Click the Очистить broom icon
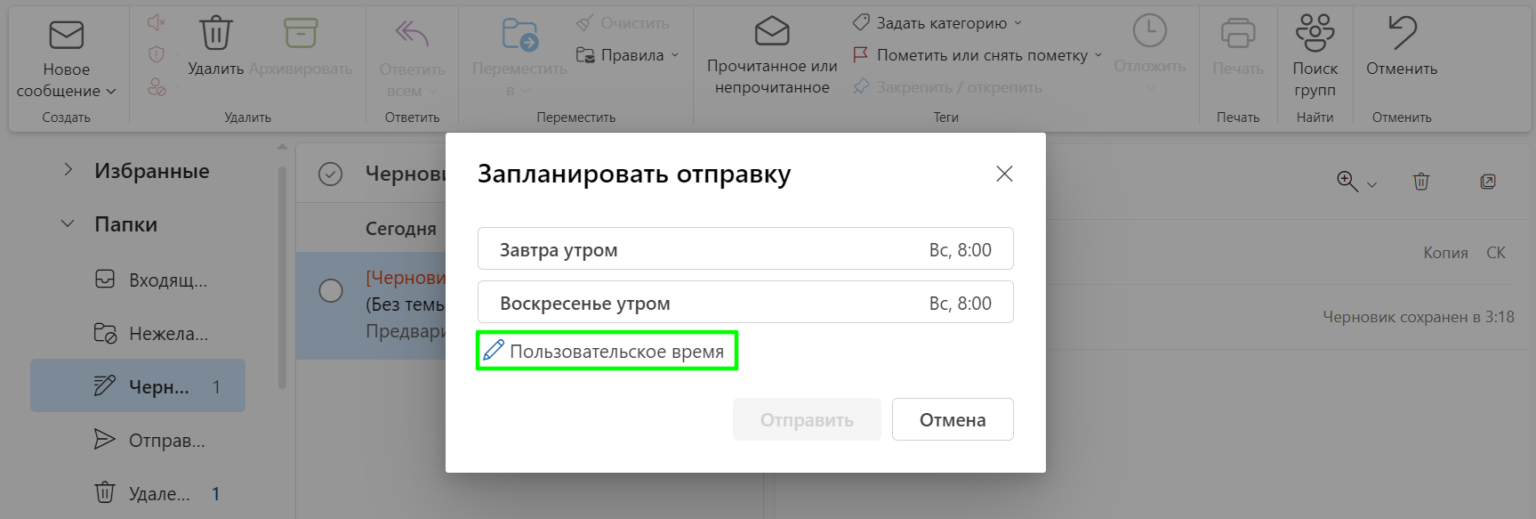Viewport: 1536px width, 519px height. coord(585,22)
